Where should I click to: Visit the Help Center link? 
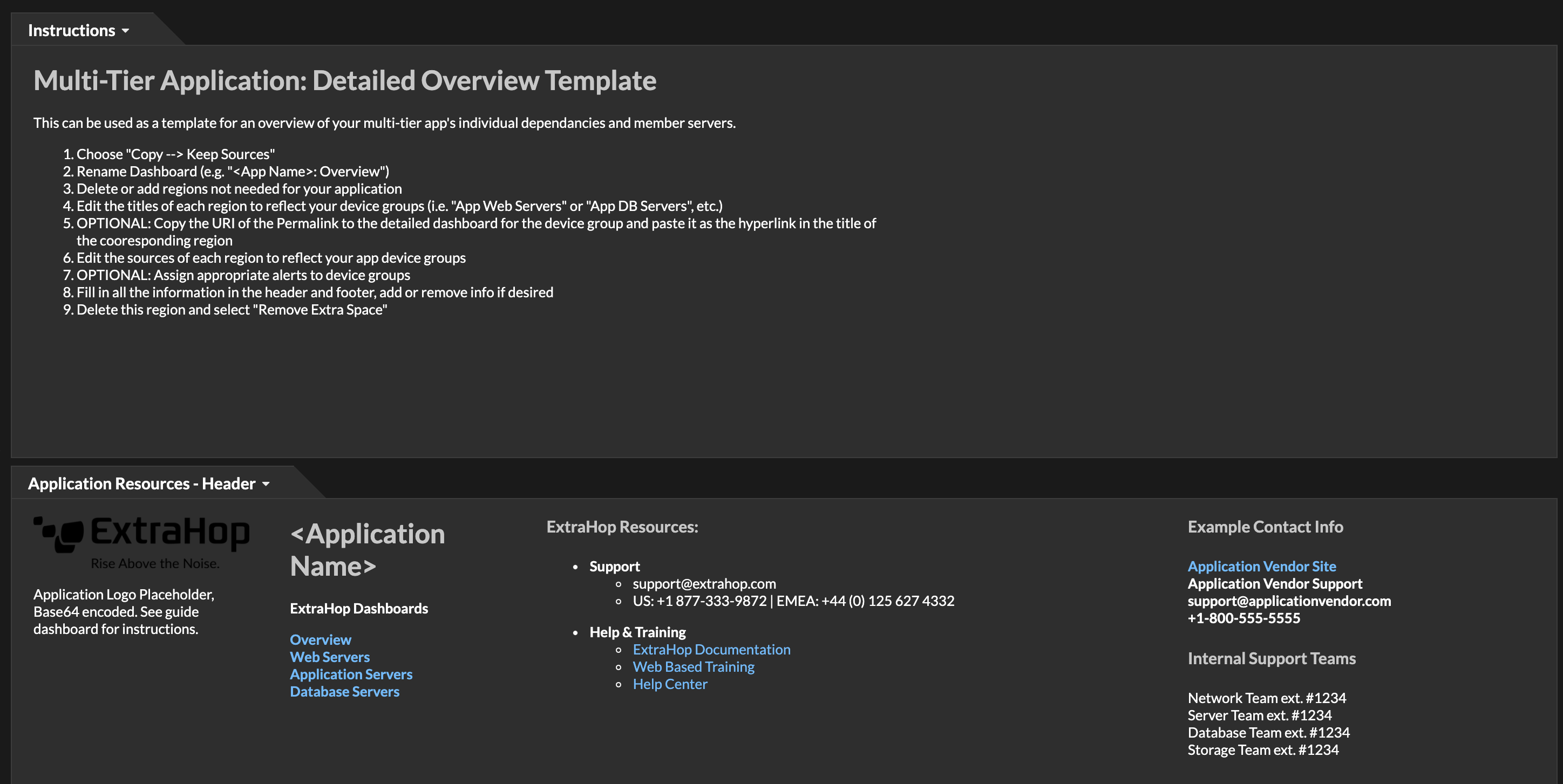[670, 684]
